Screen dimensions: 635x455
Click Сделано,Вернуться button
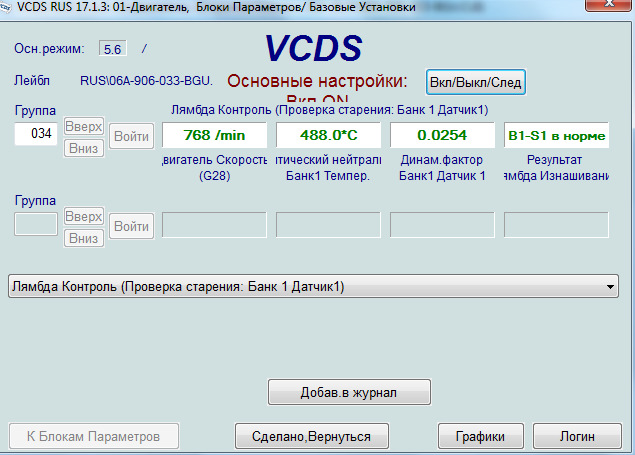coord(311,436)
